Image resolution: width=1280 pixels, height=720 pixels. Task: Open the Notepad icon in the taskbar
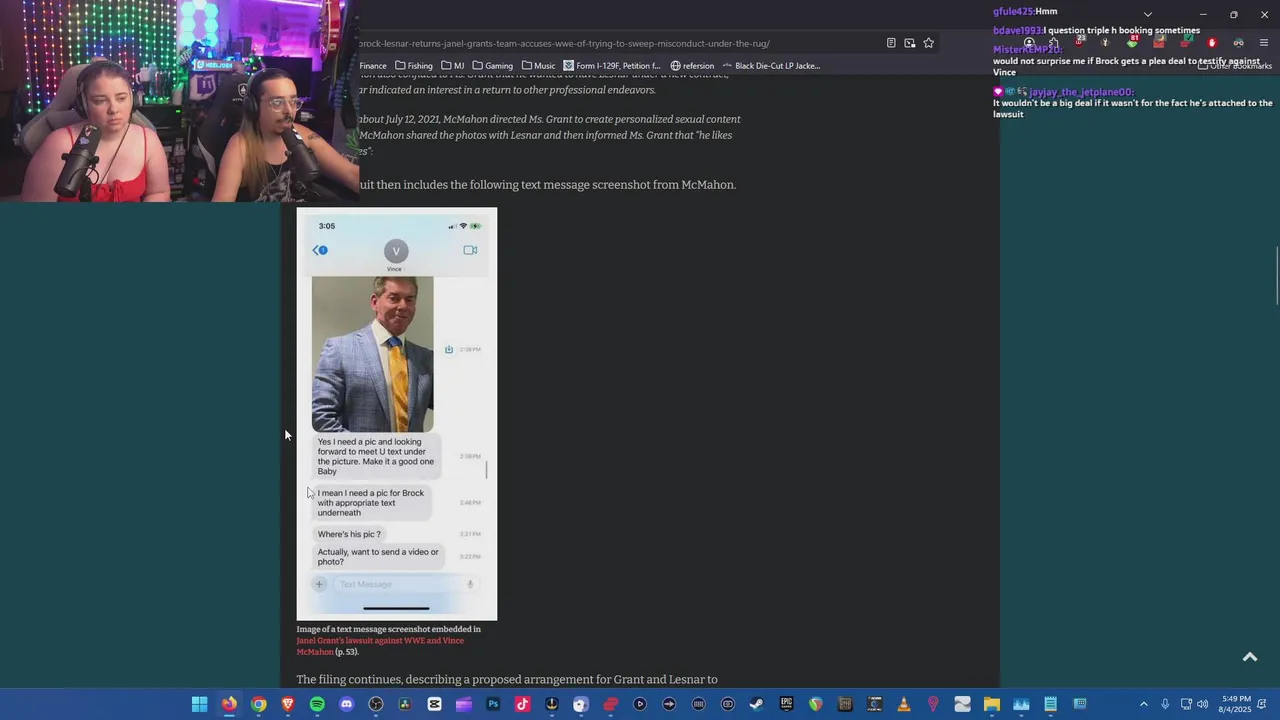pyautogui.click(x=1050, y=704)
